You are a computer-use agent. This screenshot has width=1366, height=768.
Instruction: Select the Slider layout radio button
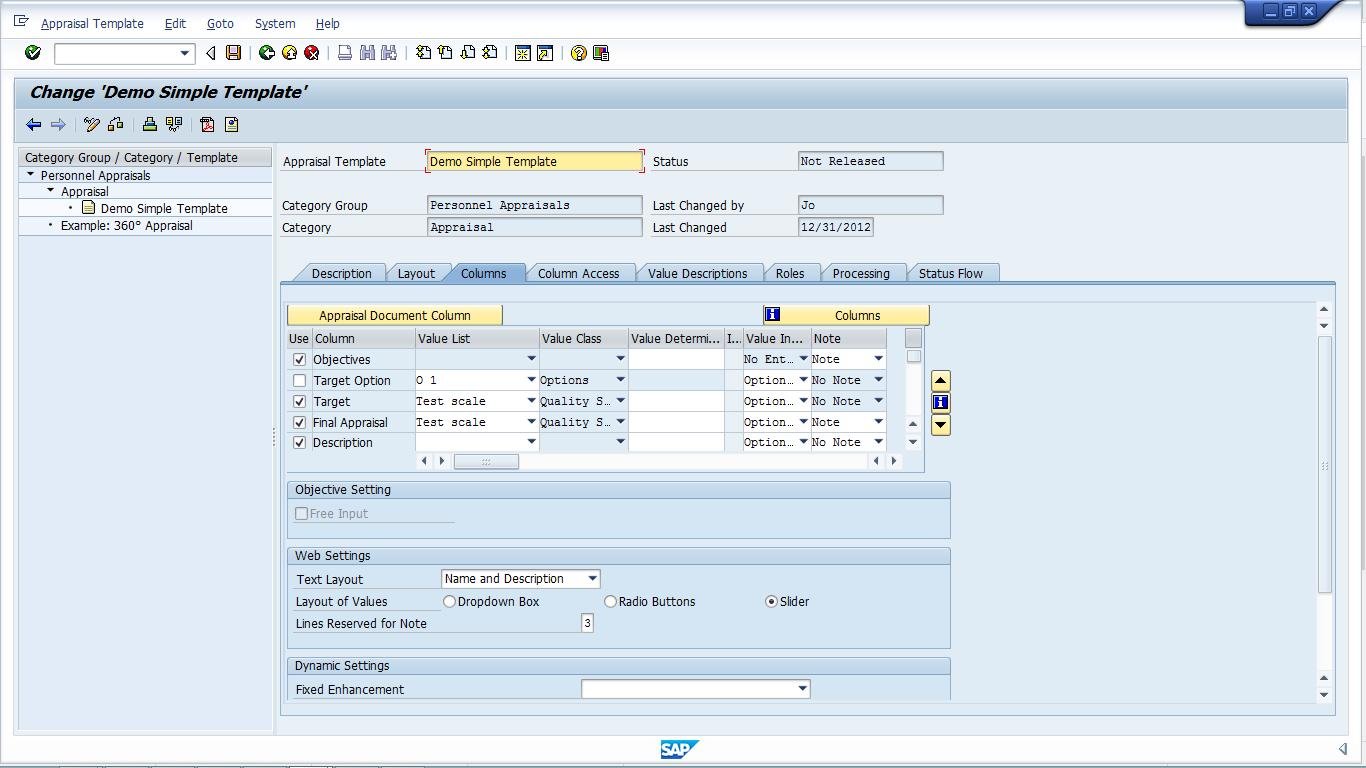(x=771, y=602)
